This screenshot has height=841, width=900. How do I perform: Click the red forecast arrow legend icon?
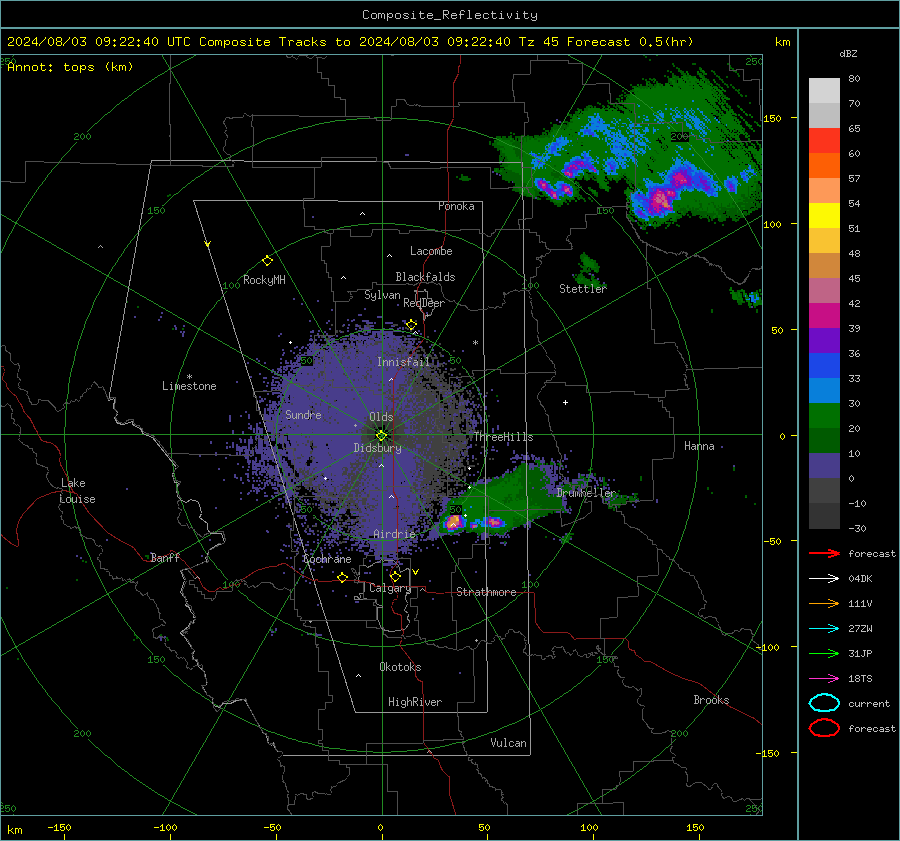pos(824,553)
